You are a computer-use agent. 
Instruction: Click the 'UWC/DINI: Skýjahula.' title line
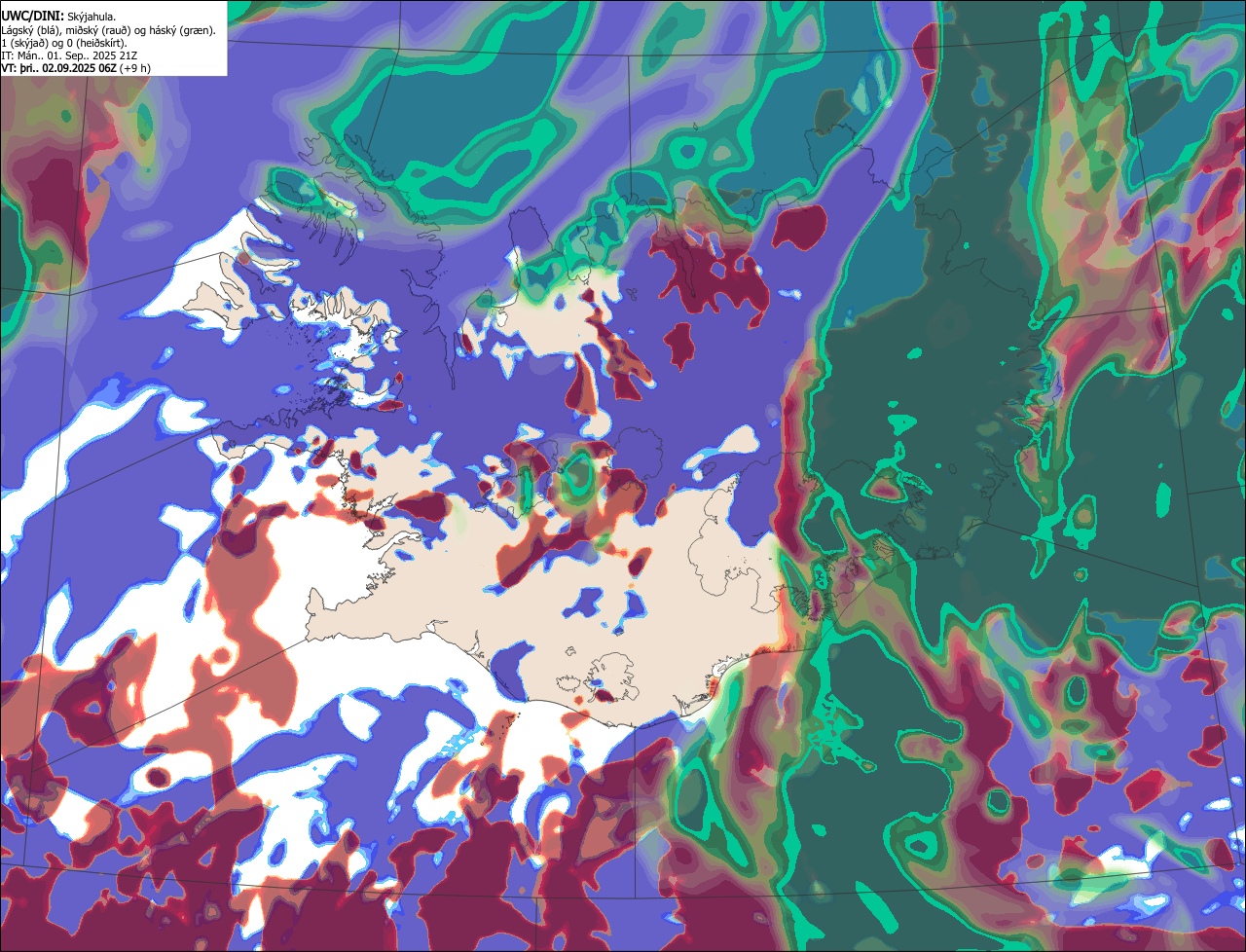(x=59, y=17)
